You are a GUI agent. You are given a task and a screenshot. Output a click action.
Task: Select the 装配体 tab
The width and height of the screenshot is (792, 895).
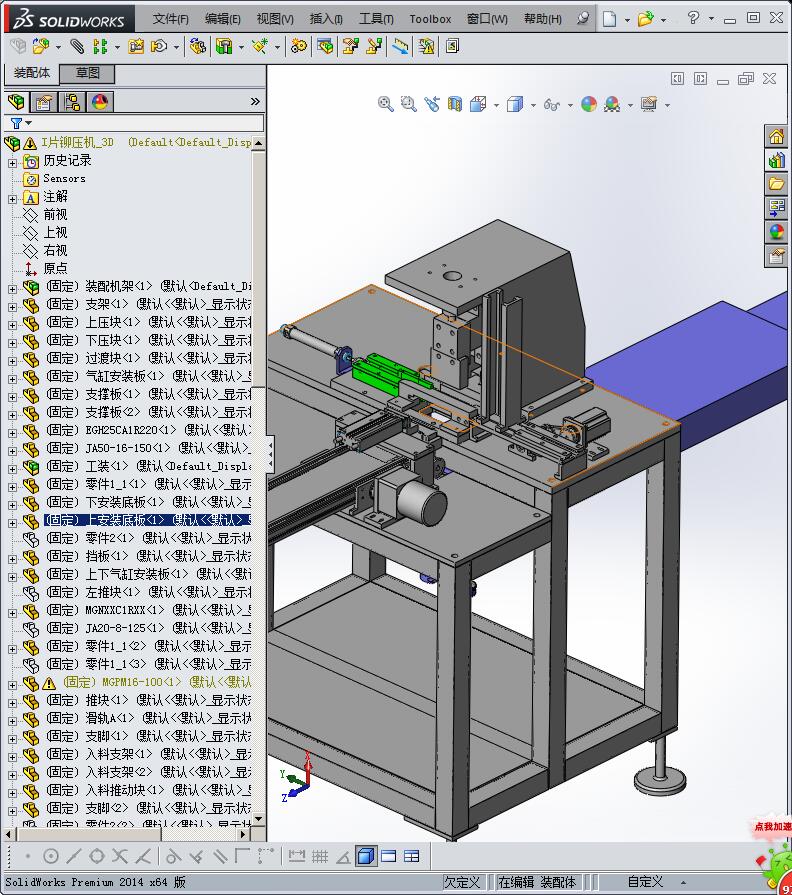(x=32, y=73)
